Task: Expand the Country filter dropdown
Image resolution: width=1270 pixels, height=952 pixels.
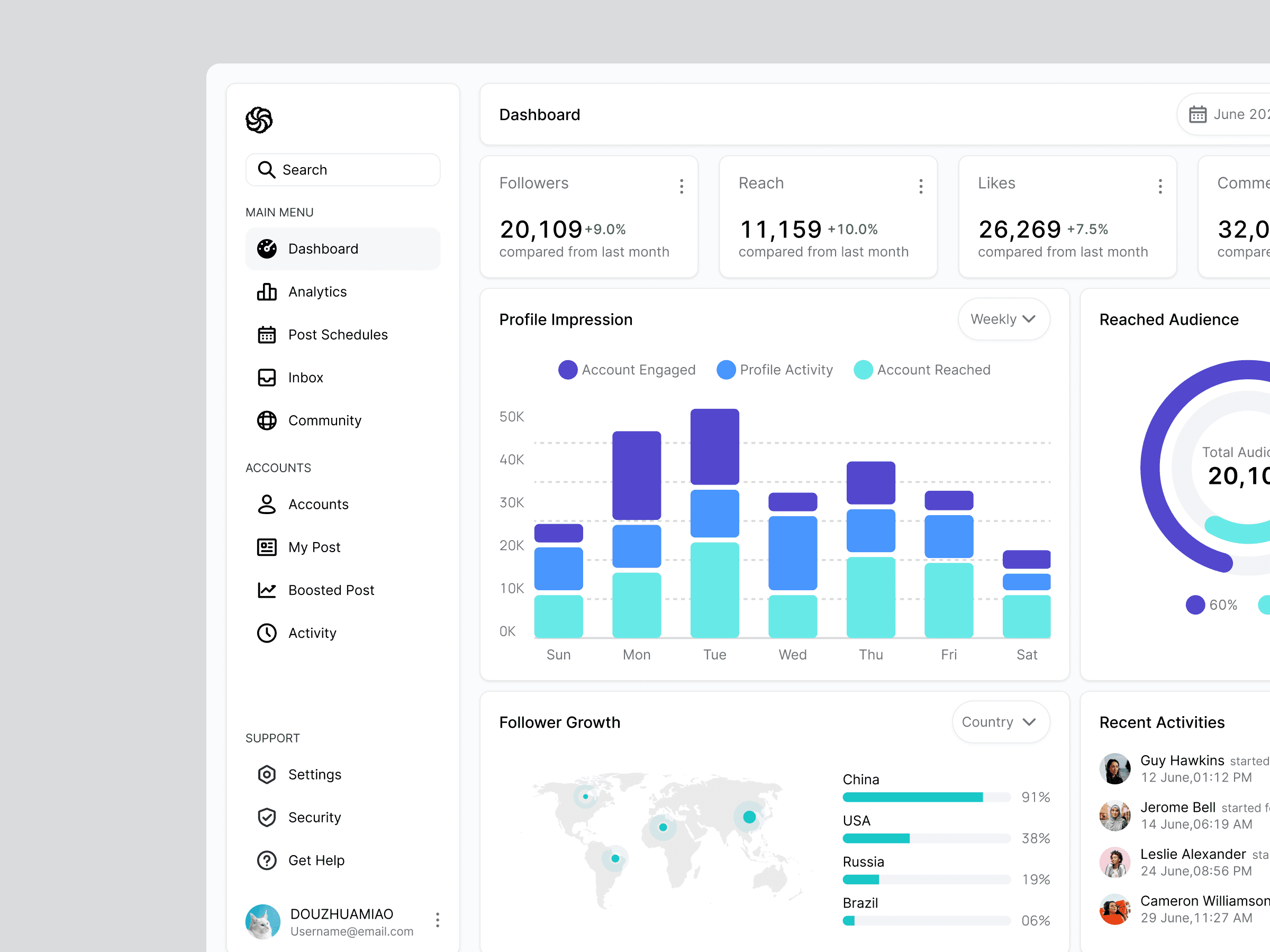Action: (x=1000, y=722)
